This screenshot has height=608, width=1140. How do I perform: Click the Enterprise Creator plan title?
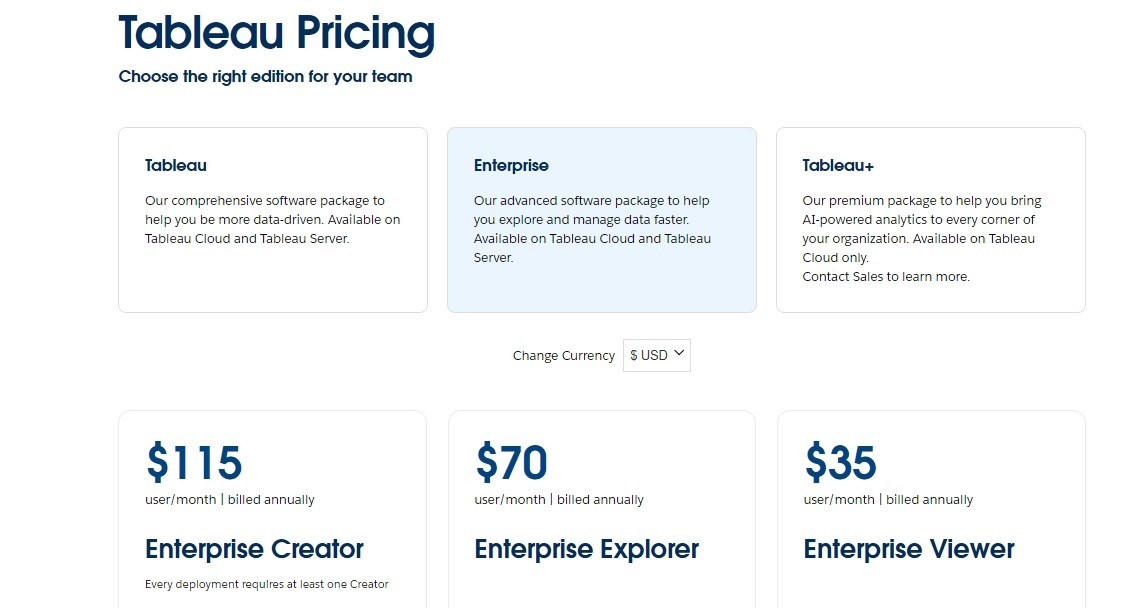[x=254, y=549]
